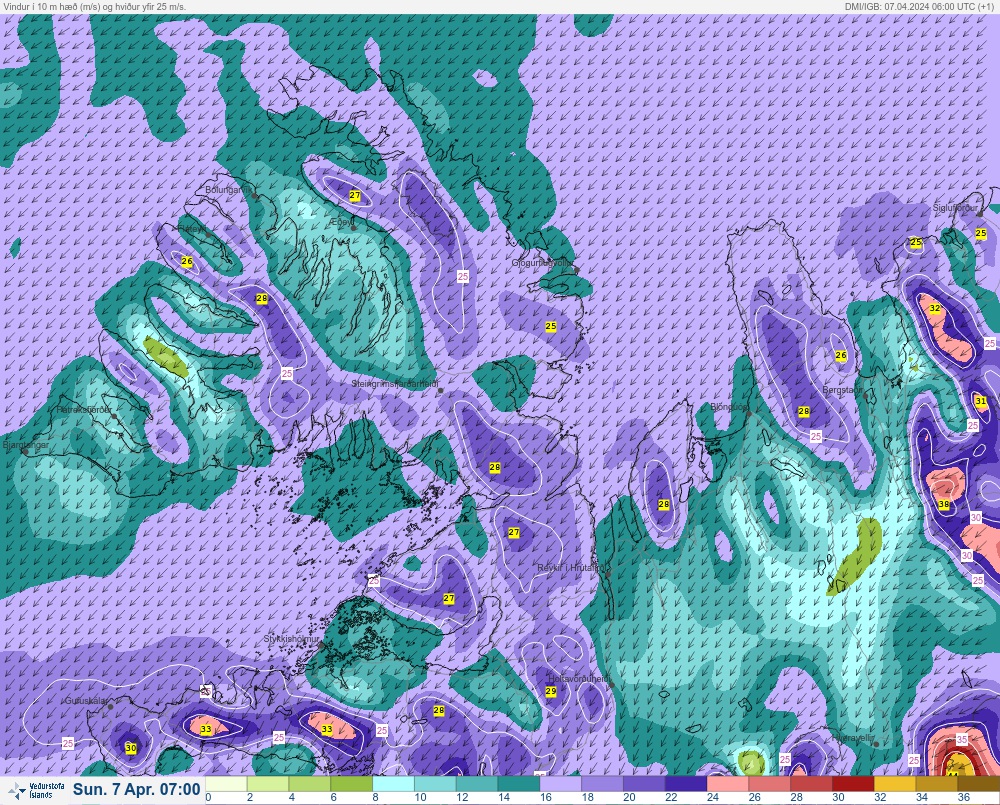
Task: Click the Steingrímsfjarðarheiði label
Action: point(395,384)
